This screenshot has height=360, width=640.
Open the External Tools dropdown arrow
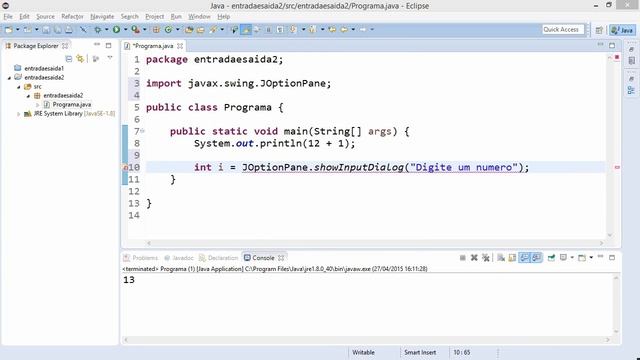pyautogui.click(x=144, y=29)
